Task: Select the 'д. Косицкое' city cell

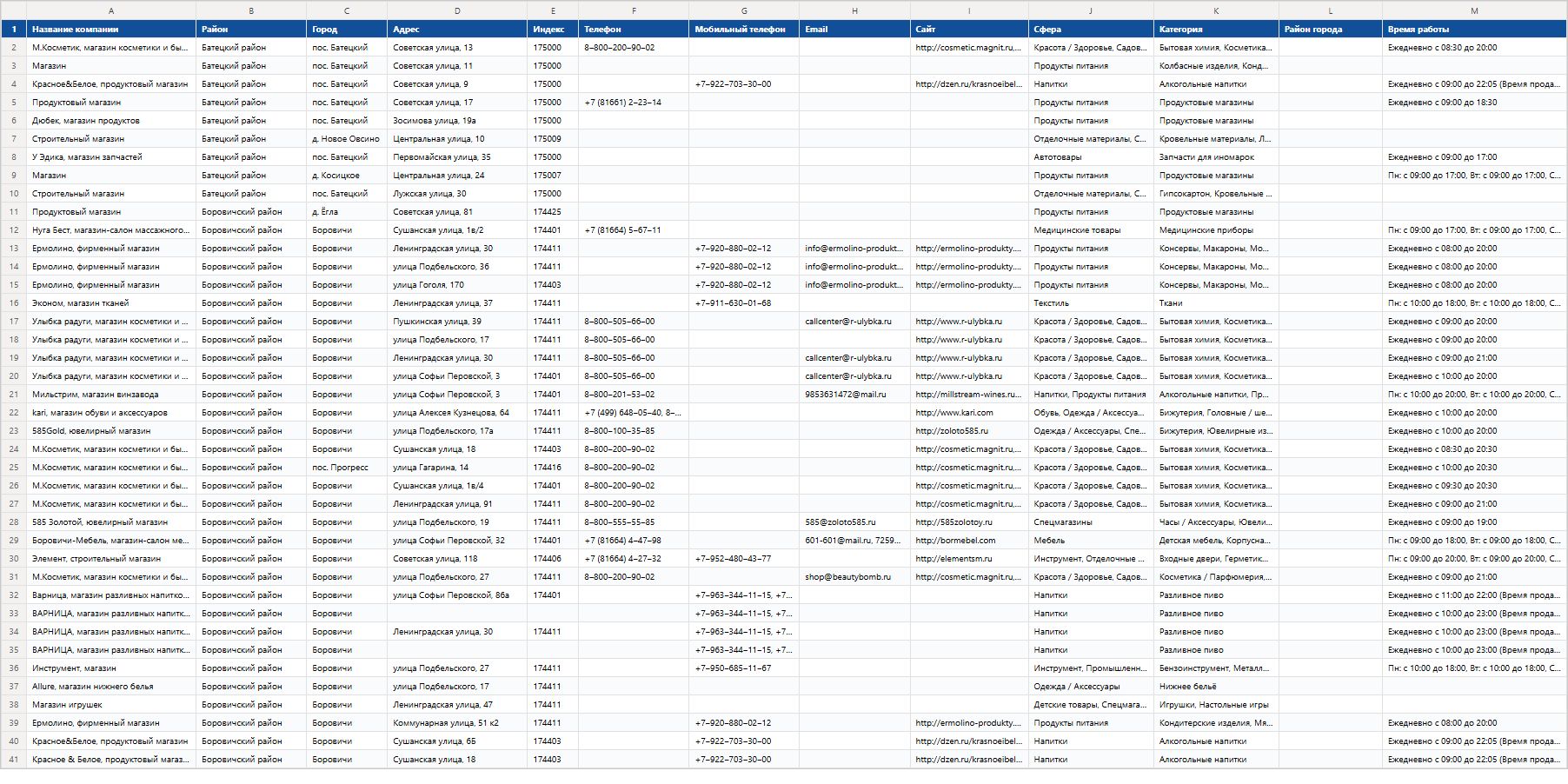Action: (x=347, y=176)
